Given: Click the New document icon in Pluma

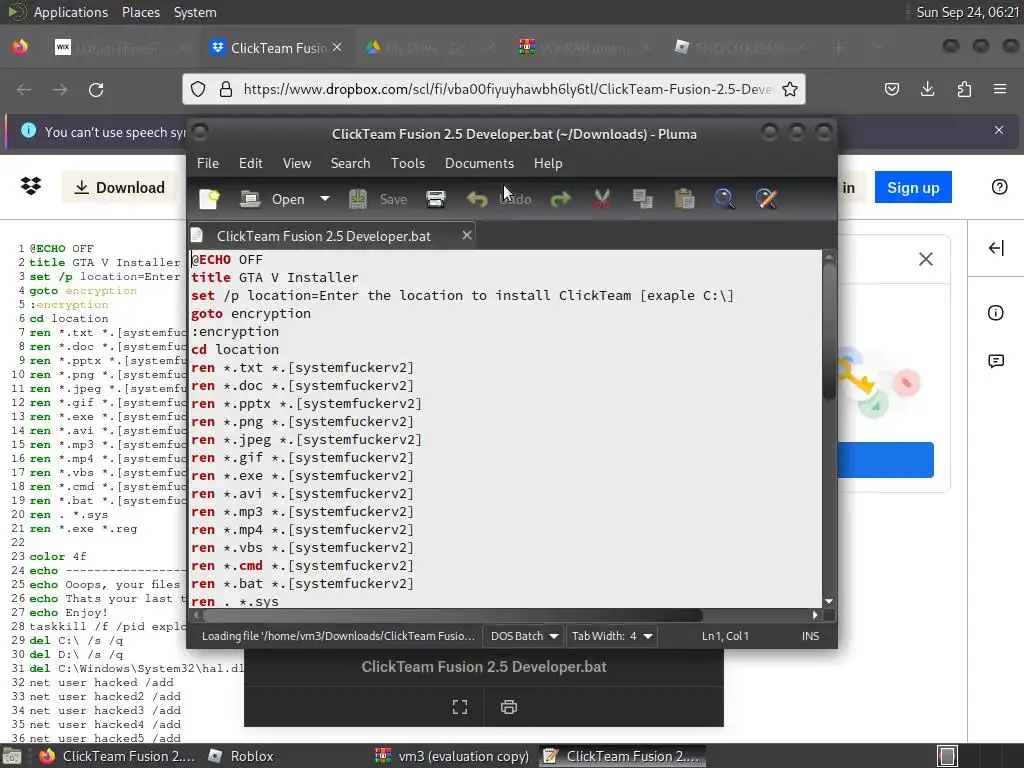Looking at the screenshot, I should [210, 199].
